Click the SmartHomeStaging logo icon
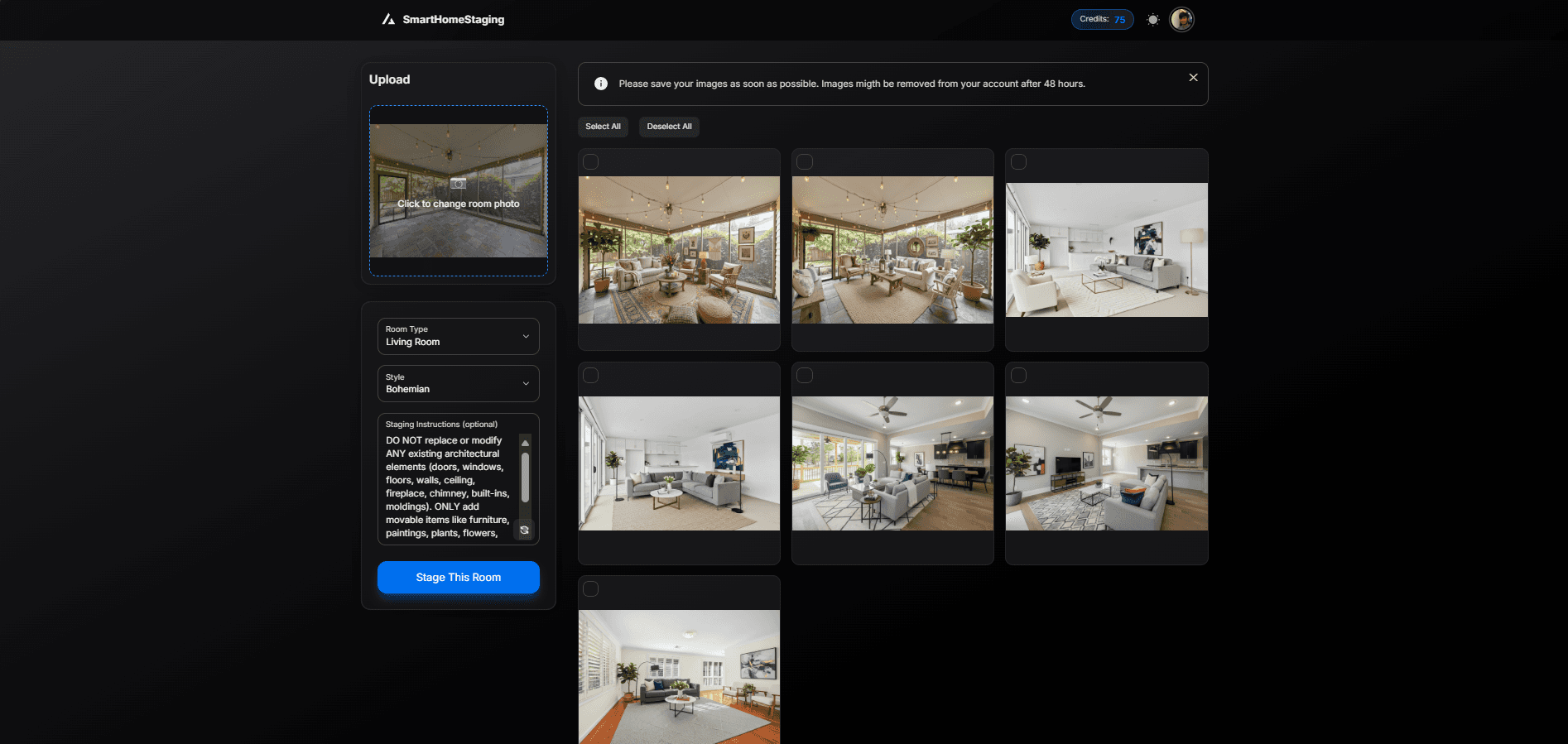Screen dimensions: 1568x744 pyautogui.click(x=388, y=19)
